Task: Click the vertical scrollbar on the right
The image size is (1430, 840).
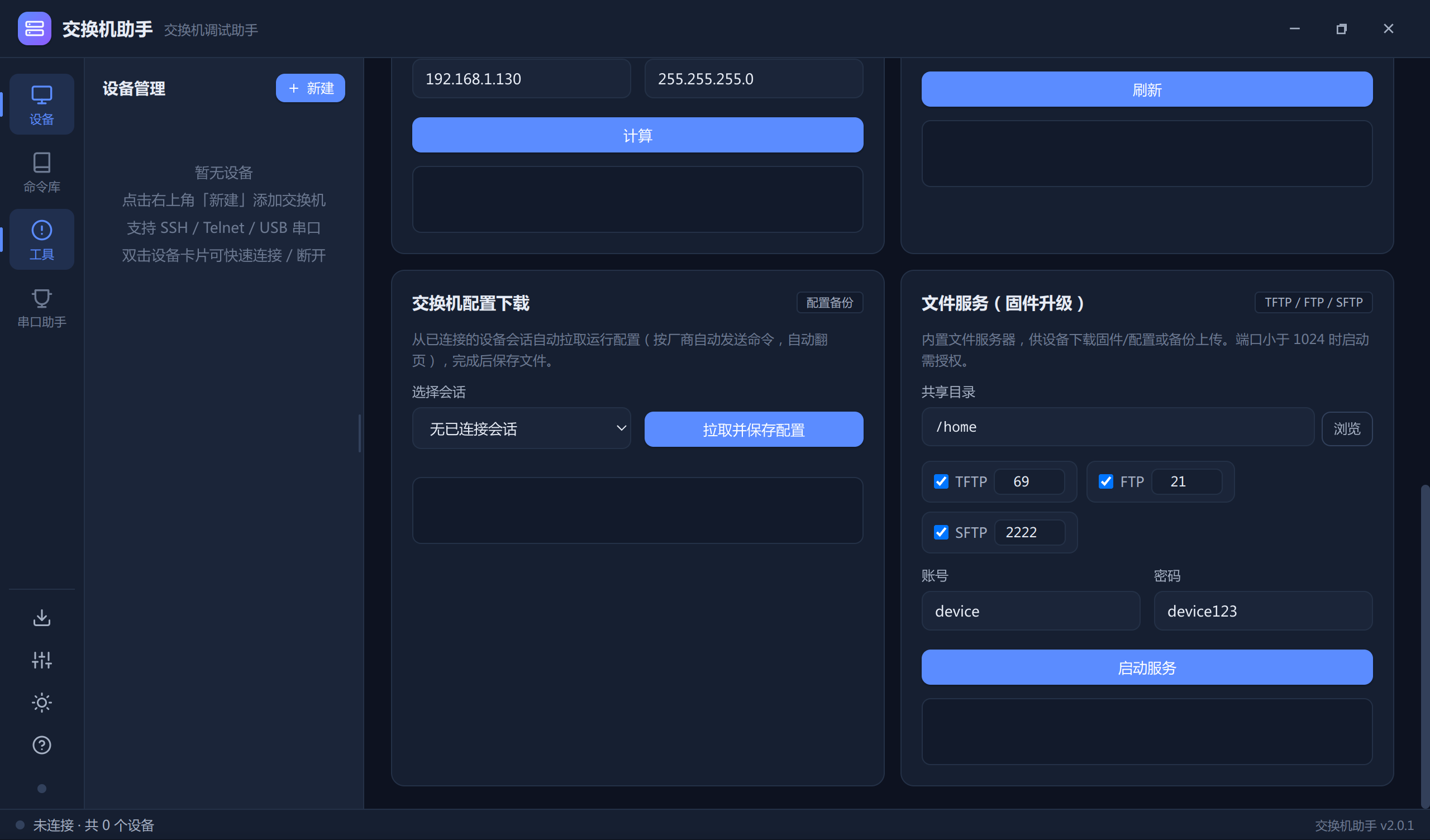Action: click(x=1424, y=646)
